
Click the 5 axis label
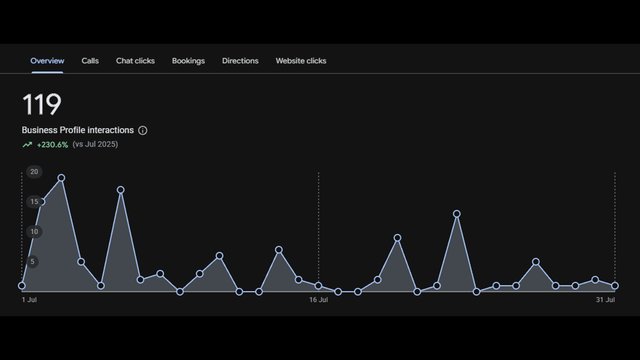click(33, 262)
